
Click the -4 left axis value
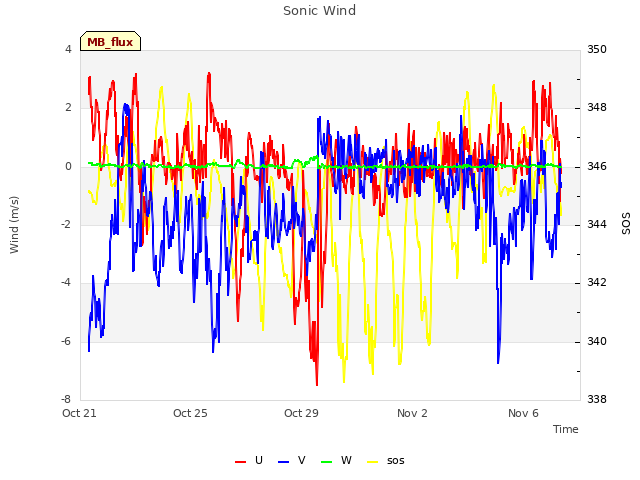(66, 282)
